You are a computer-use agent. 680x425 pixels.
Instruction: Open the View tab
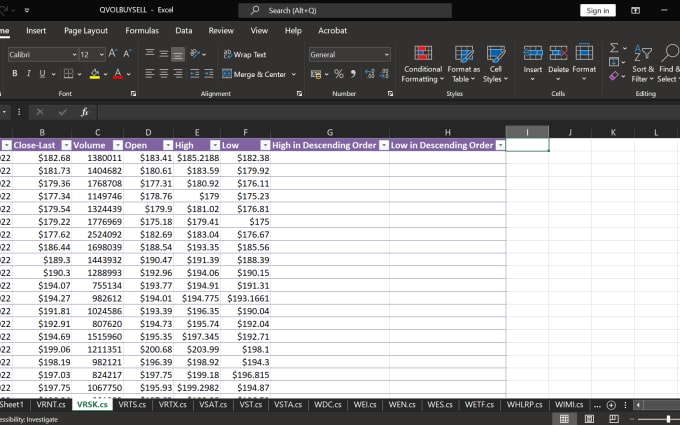(259, 31)
